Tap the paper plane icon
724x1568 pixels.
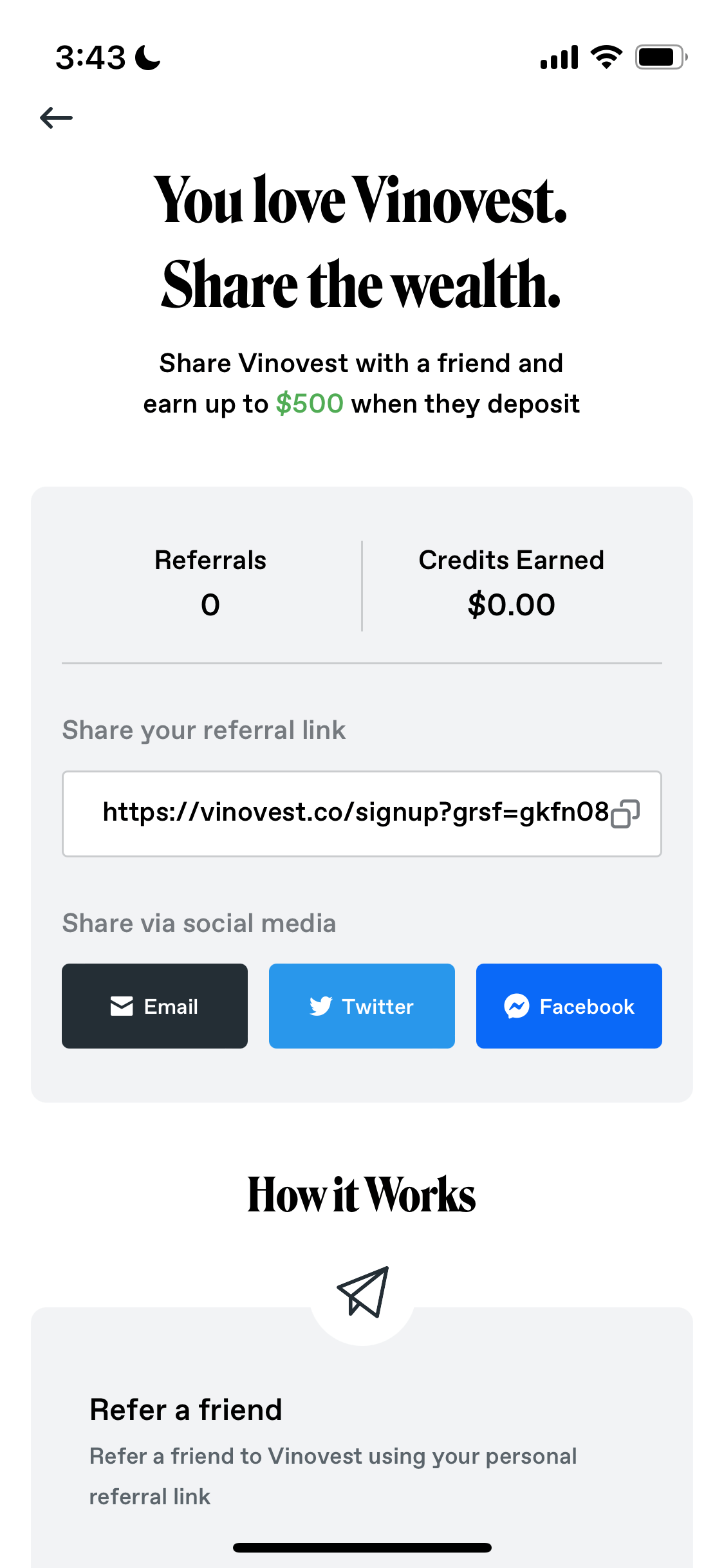tap(363, 1292)
